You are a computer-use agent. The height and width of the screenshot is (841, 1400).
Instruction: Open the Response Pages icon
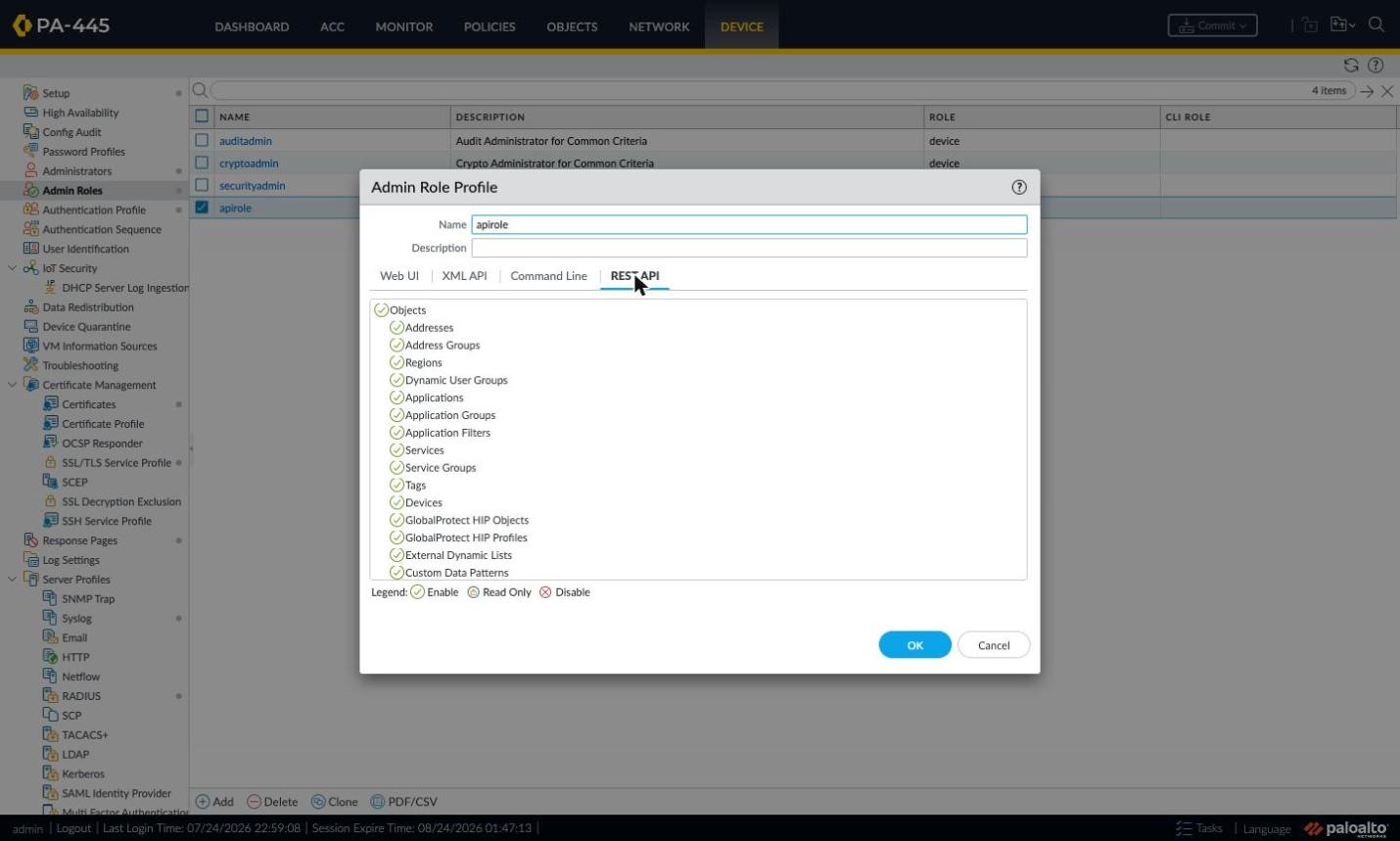[x=31, y=540]
